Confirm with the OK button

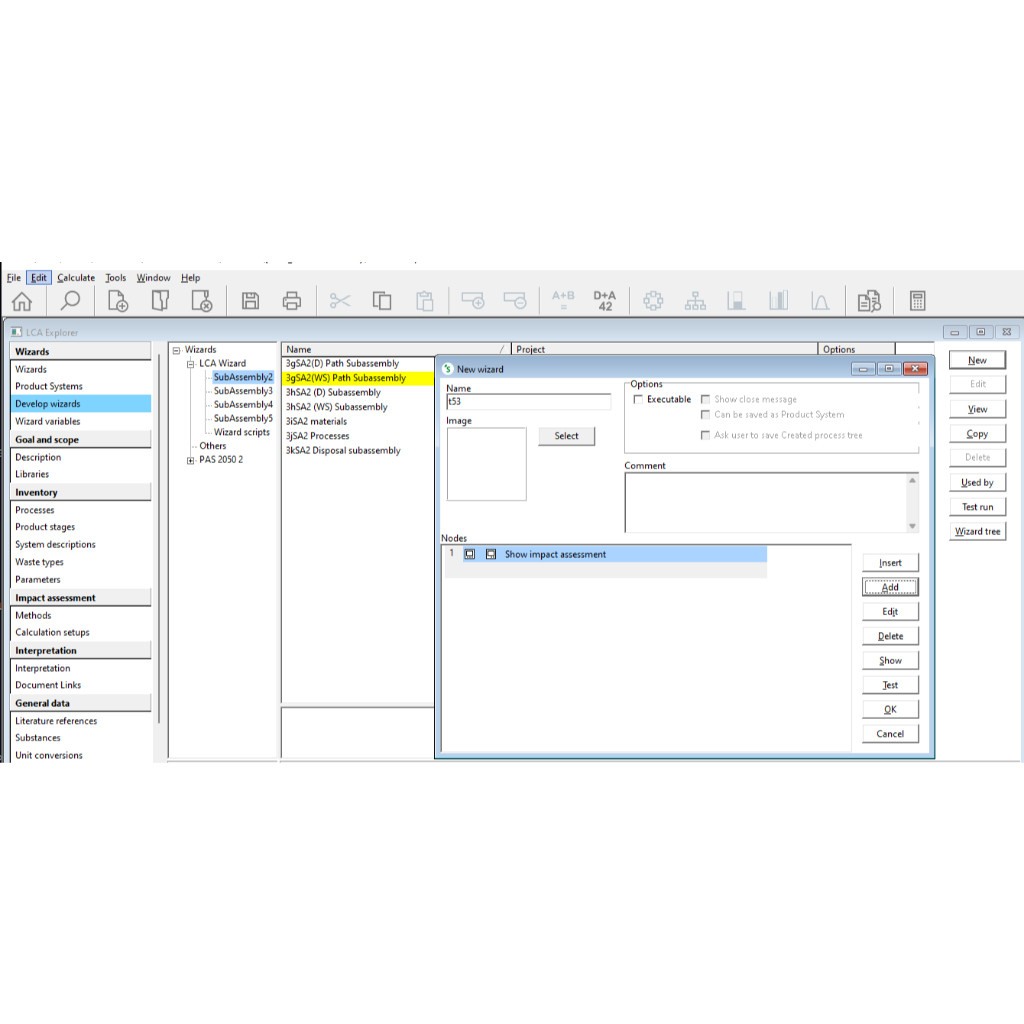(x=890, y=709)
